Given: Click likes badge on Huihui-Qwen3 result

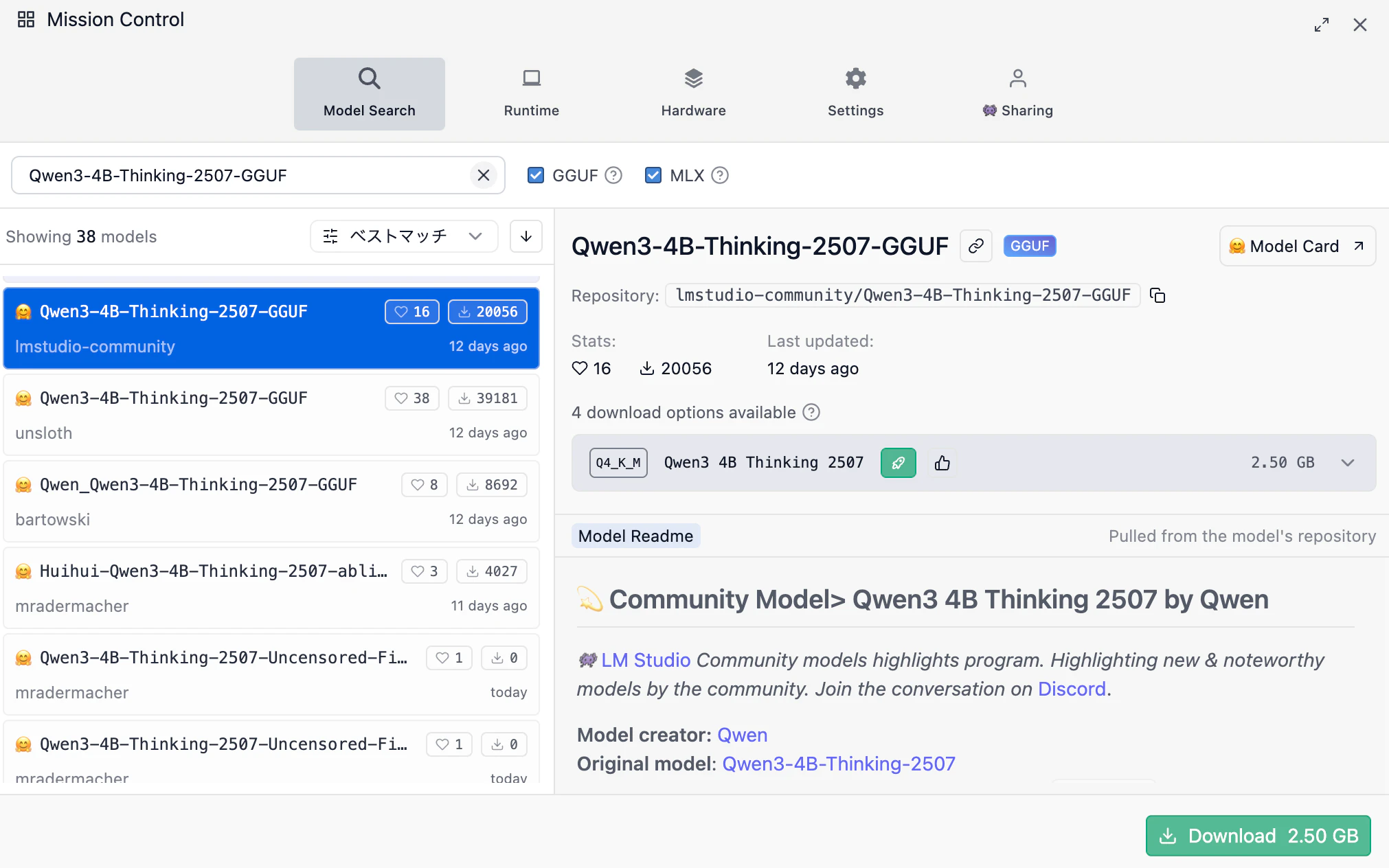Looking at the screenshot, I should (x=425, y=571).
